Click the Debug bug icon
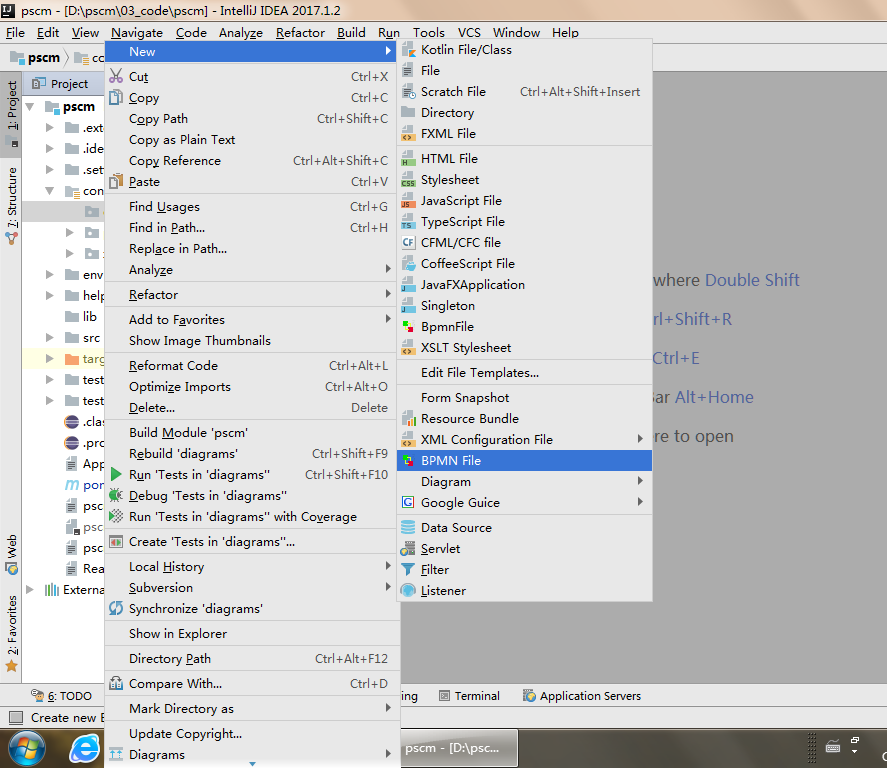The width and height of the screenshot is (887, 768). point(116,495)
